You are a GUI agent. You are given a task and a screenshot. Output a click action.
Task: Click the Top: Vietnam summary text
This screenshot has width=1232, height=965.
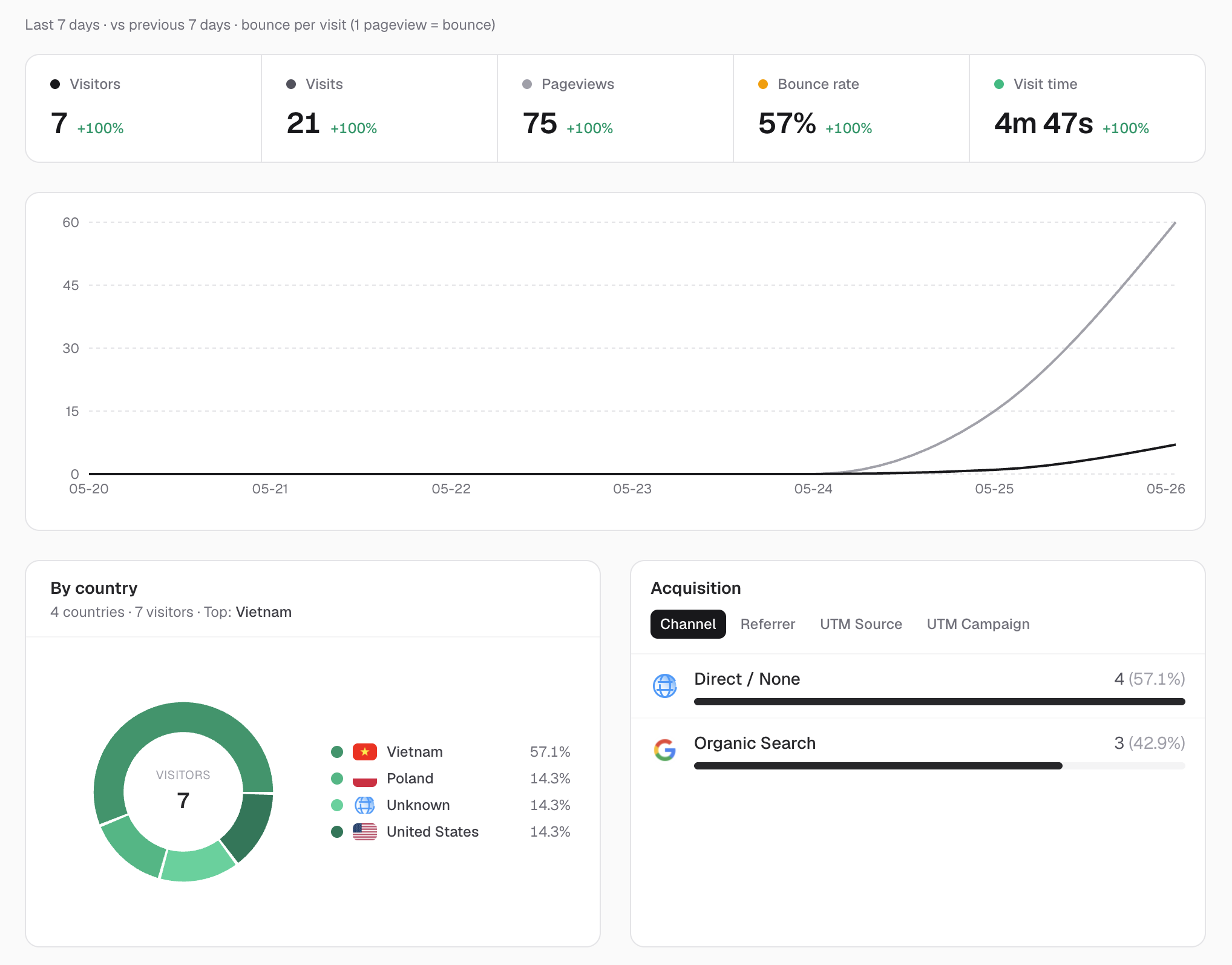coord(247,612)
